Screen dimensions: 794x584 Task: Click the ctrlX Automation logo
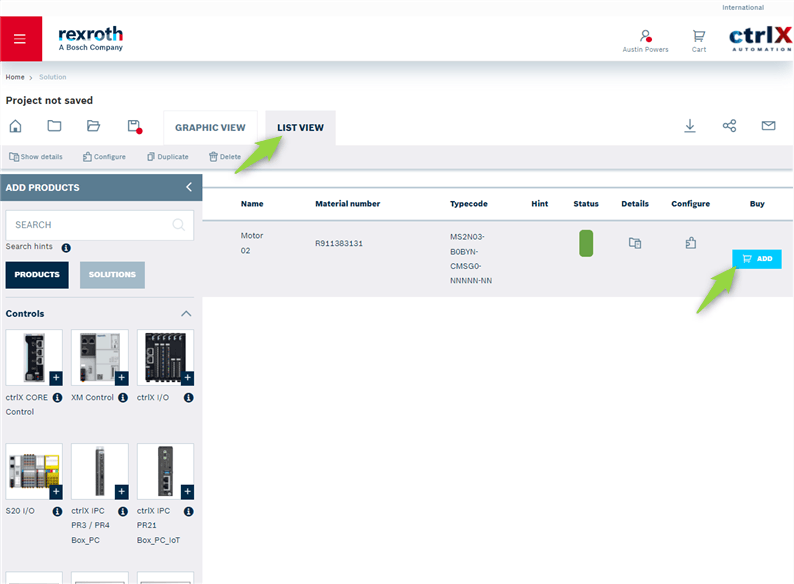760,38
